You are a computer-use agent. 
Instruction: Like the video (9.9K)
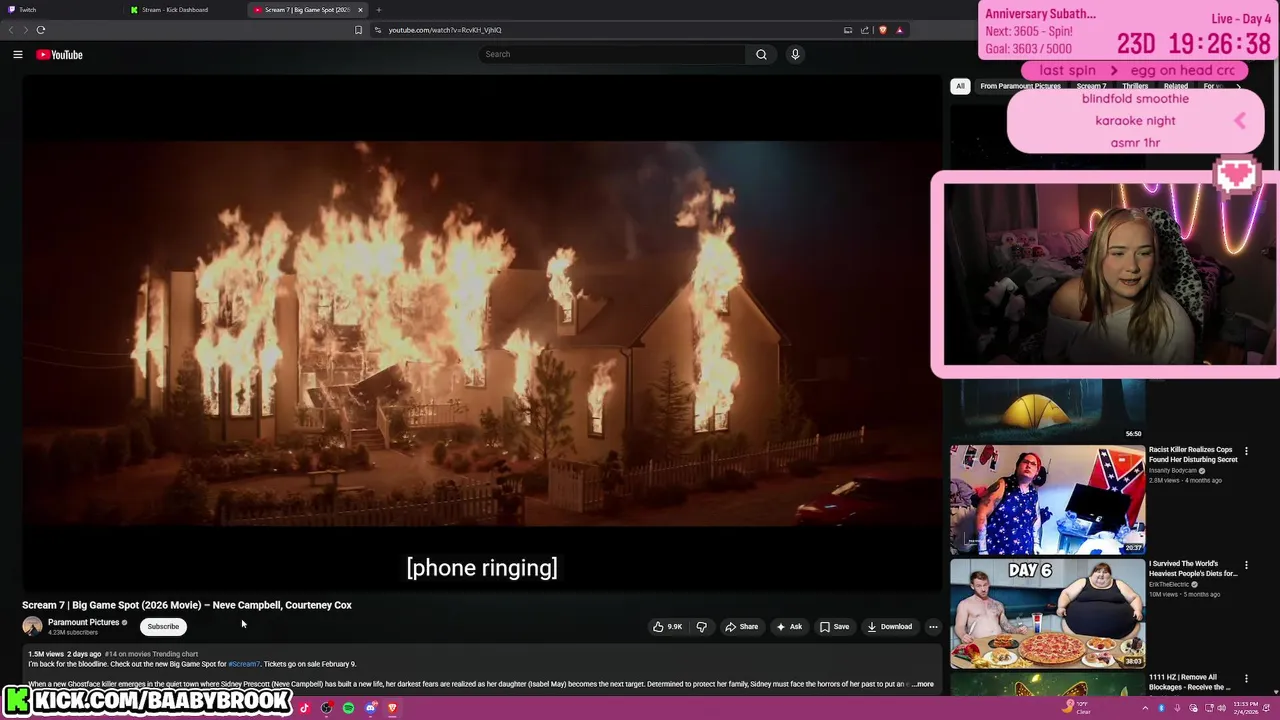(x=667, y=627)
